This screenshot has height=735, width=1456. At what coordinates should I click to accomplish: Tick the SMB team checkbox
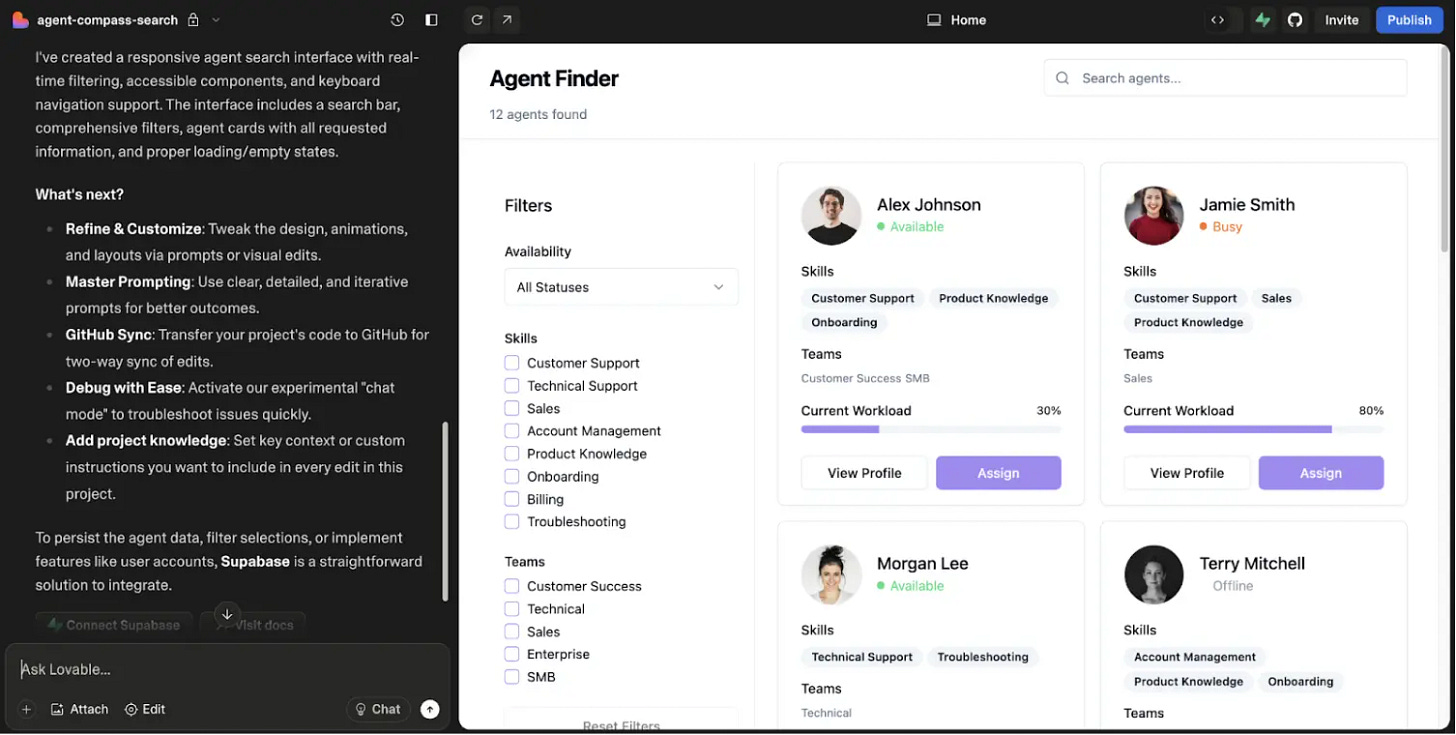[512, 677]
